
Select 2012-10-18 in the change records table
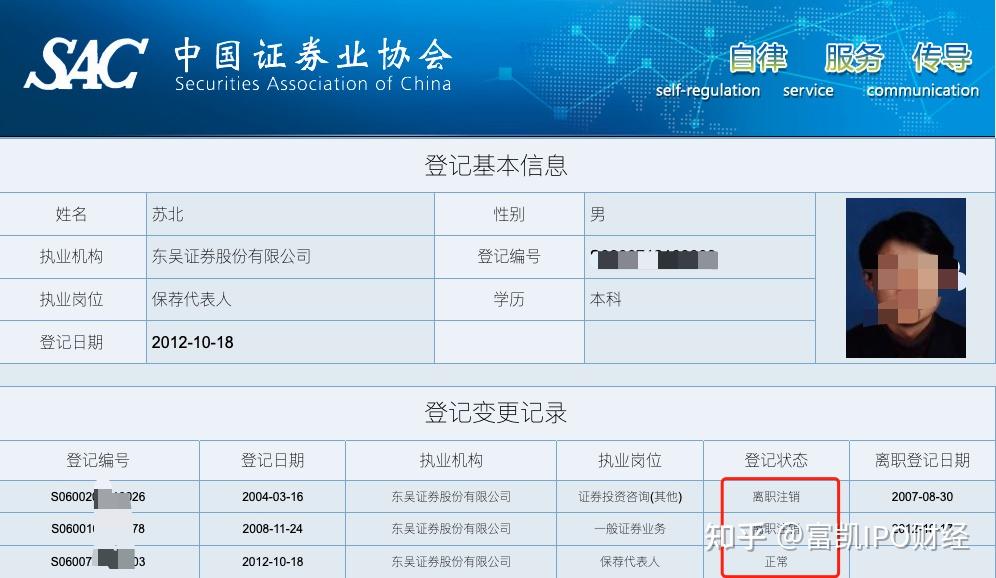273,561
